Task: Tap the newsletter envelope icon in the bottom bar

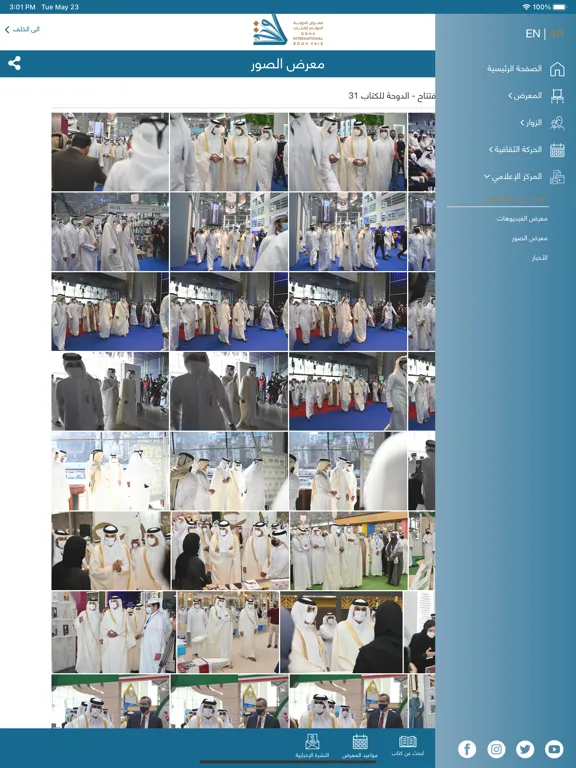Action: 312,742
